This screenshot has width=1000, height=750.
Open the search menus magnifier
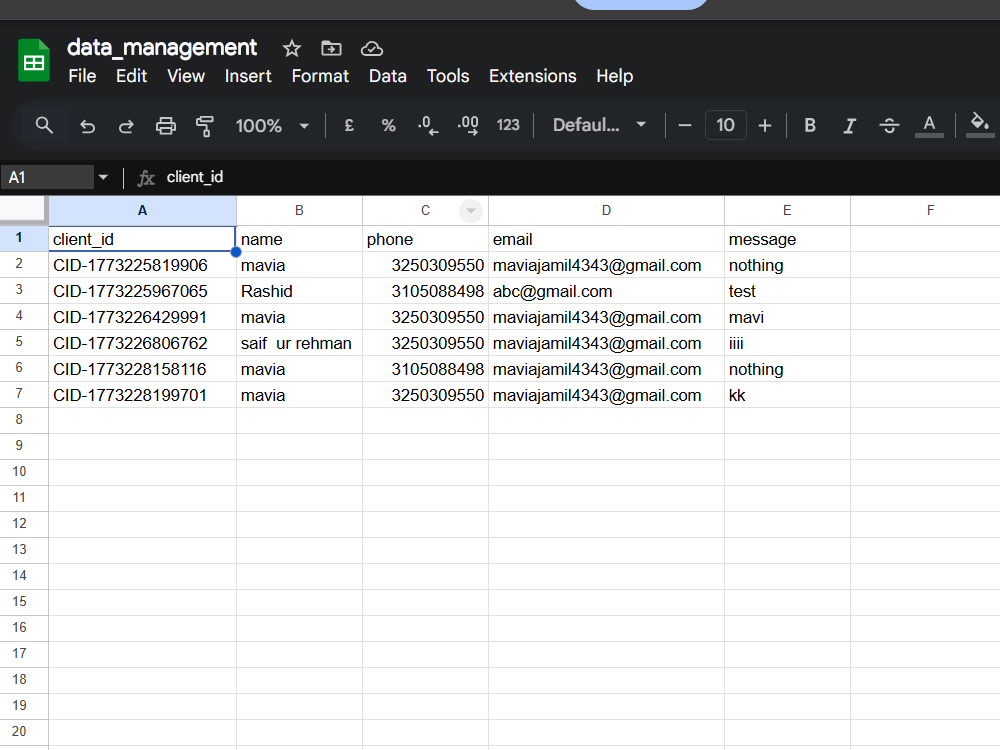pyautogui.click(x=44, y=125)
